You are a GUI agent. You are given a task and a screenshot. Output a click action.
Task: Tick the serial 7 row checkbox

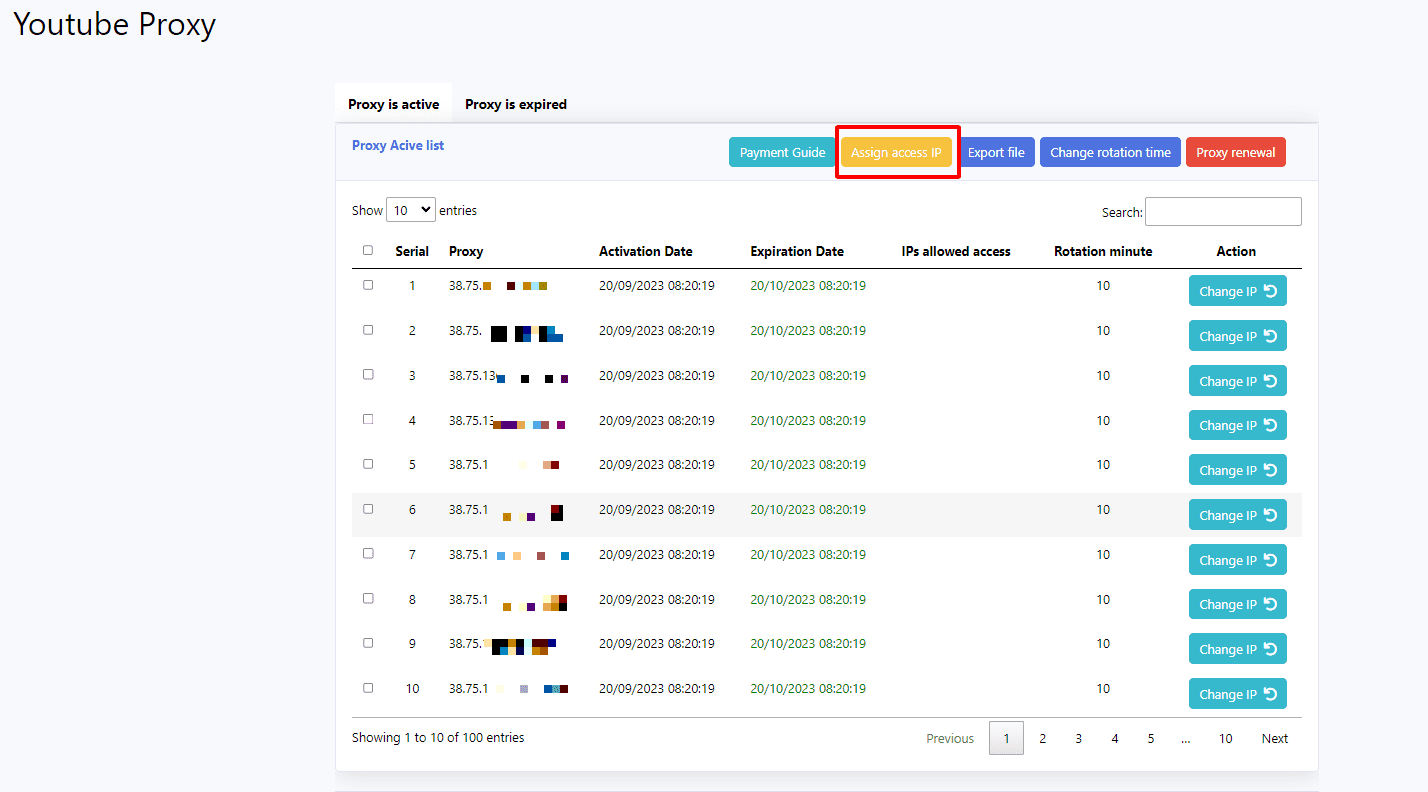tap(368, 553)
